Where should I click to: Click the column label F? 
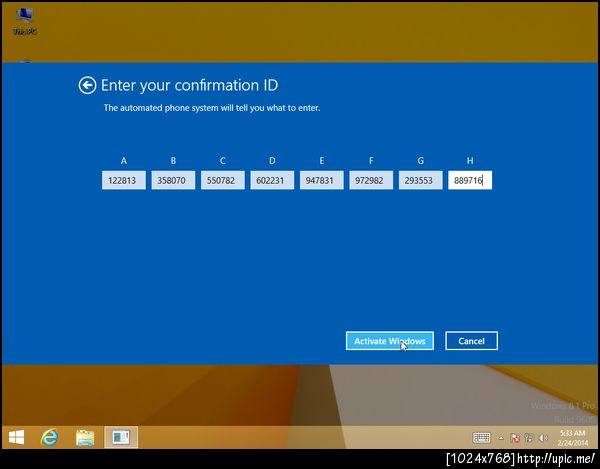click(x=371, y=161)
